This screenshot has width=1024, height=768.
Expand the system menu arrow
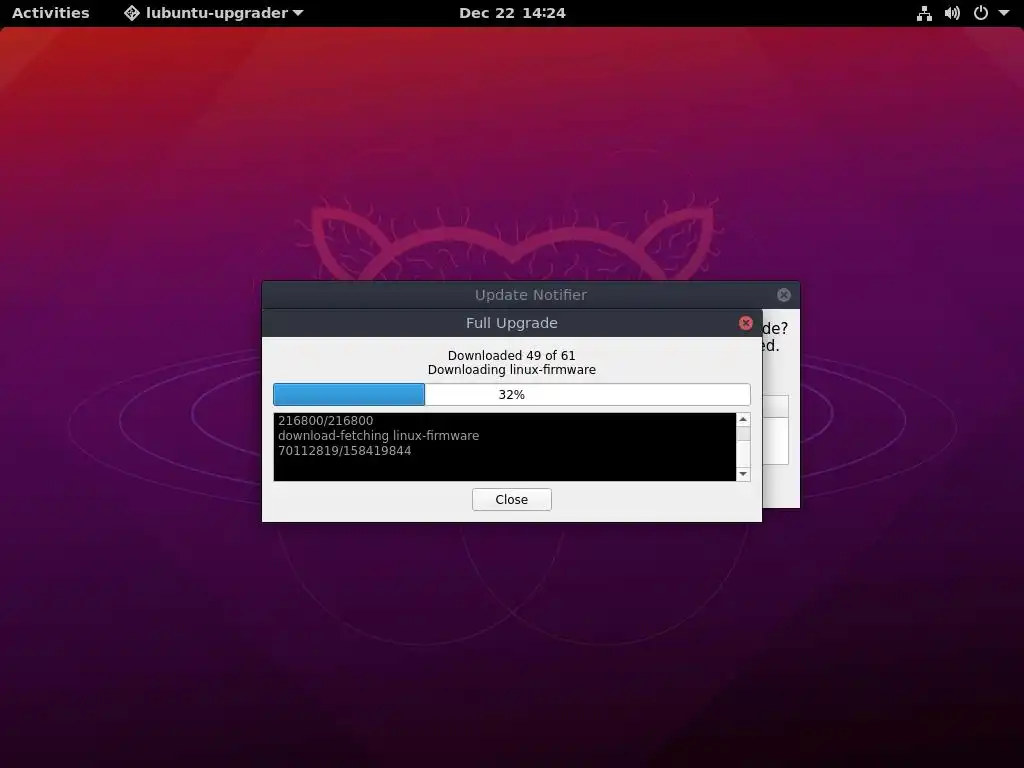tap(1004, 13)
